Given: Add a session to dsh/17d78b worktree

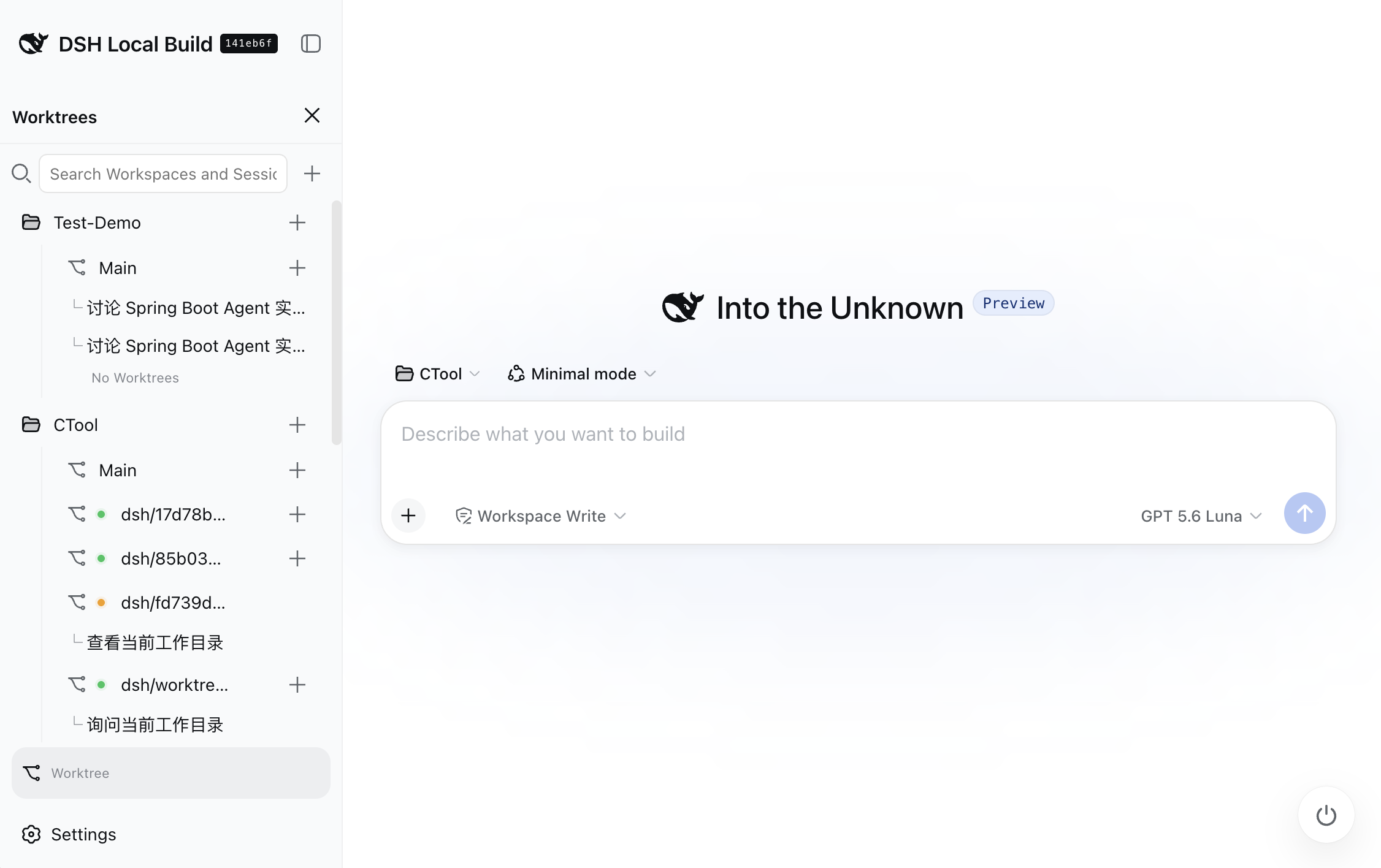Looking at the screenshot, I should 297,514.
